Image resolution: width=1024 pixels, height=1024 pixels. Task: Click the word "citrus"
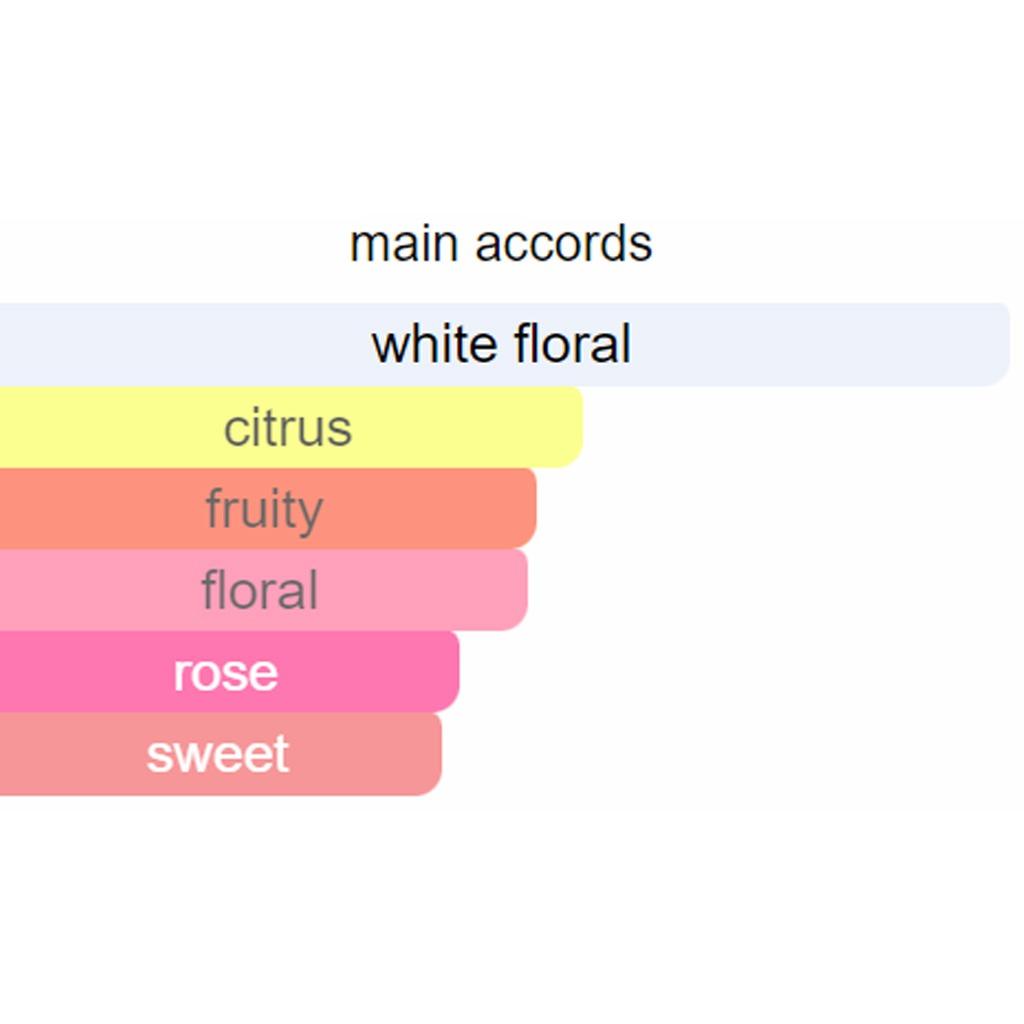click(x=288, y=428)
